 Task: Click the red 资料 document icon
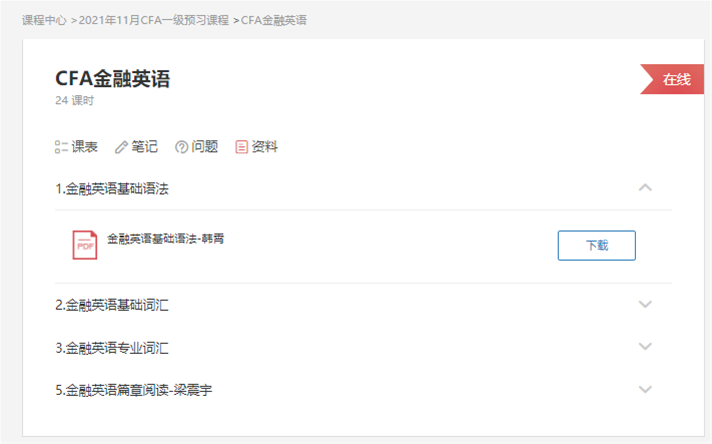point(241,147)
